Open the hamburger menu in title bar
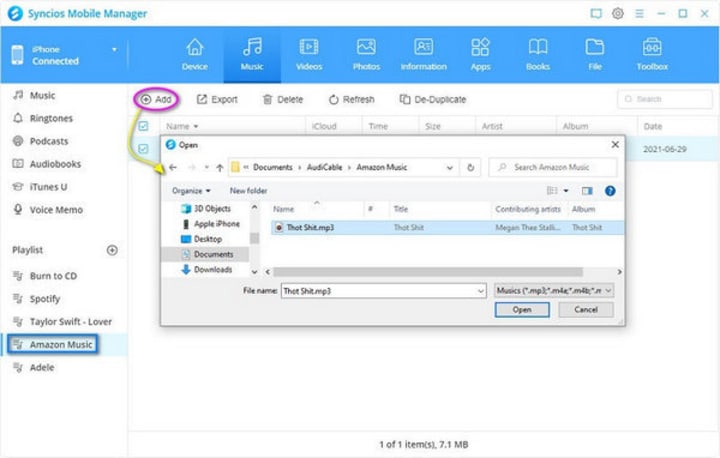Viewport: 720px width, 458px height. (x=639, y=13)
